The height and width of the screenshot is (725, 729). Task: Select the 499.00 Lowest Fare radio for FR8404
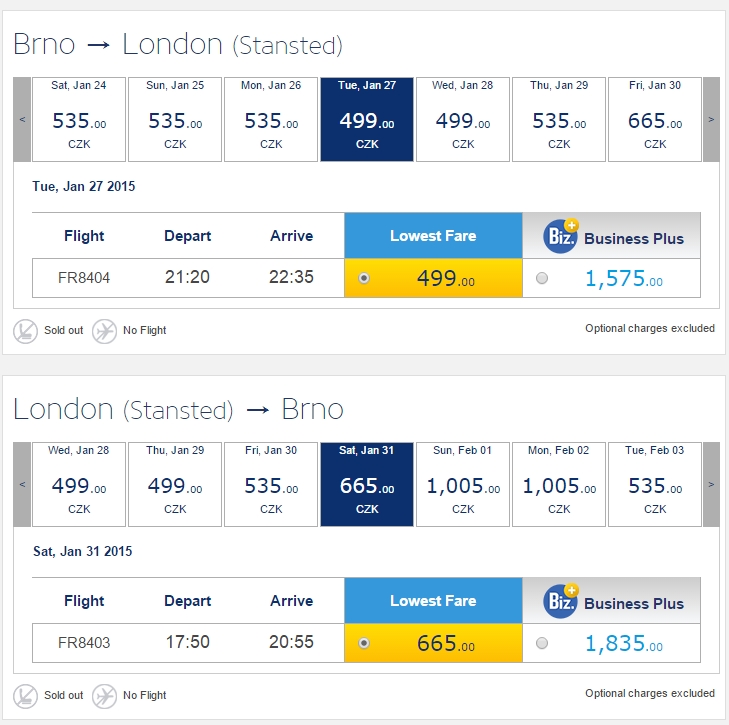364,278
